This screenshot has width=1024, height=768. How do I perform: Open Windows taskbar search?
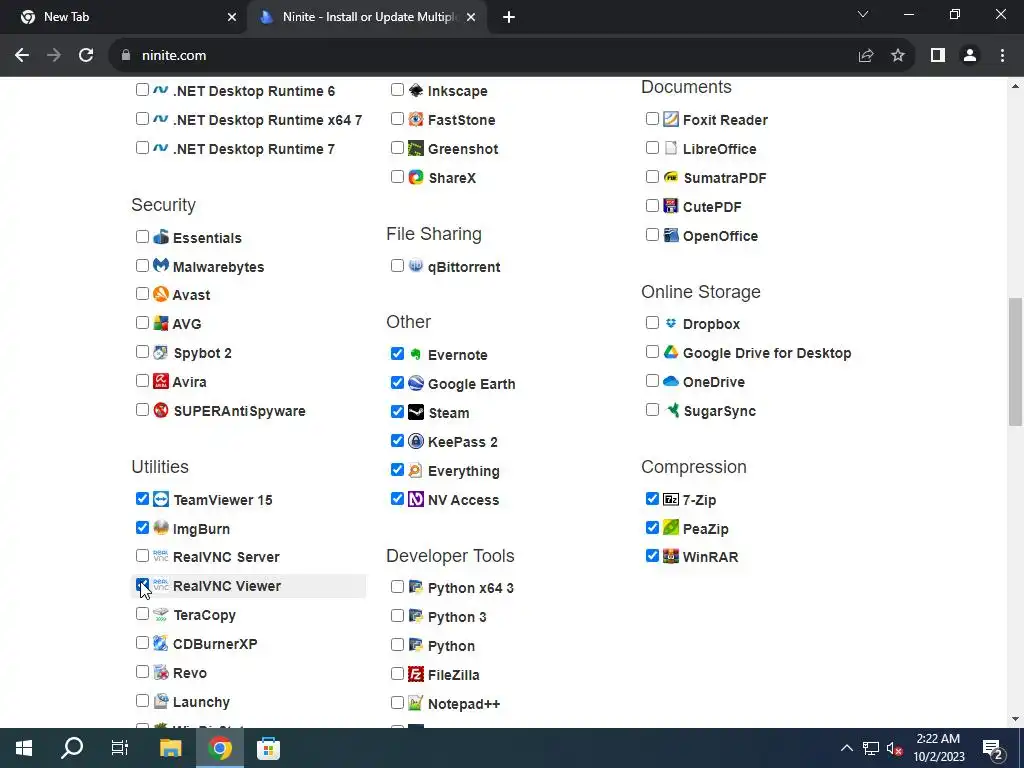(x=72, y=748)
